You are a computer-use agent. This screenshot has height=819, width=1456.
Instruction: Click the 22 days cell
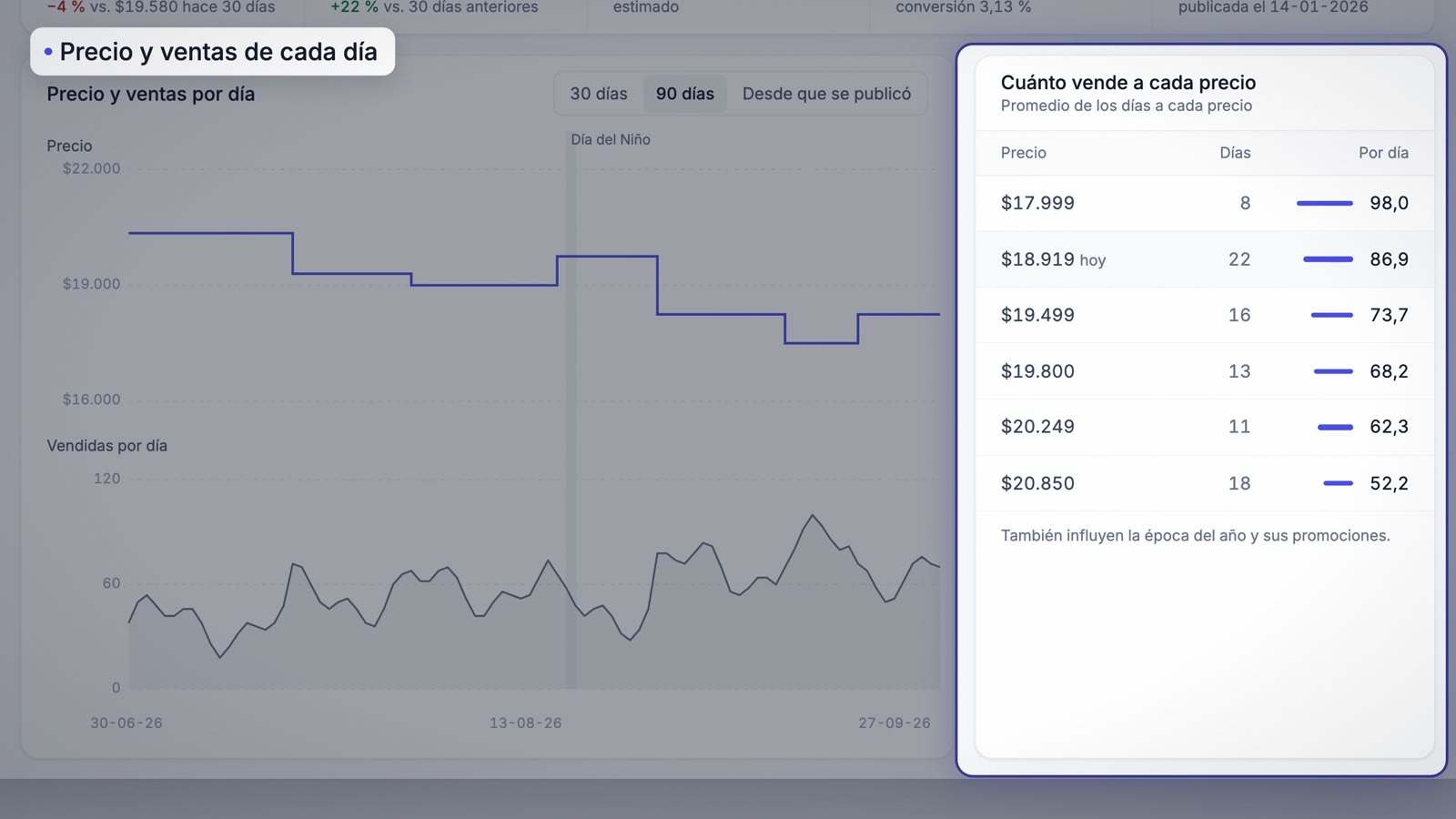(x=1239, y=259)
